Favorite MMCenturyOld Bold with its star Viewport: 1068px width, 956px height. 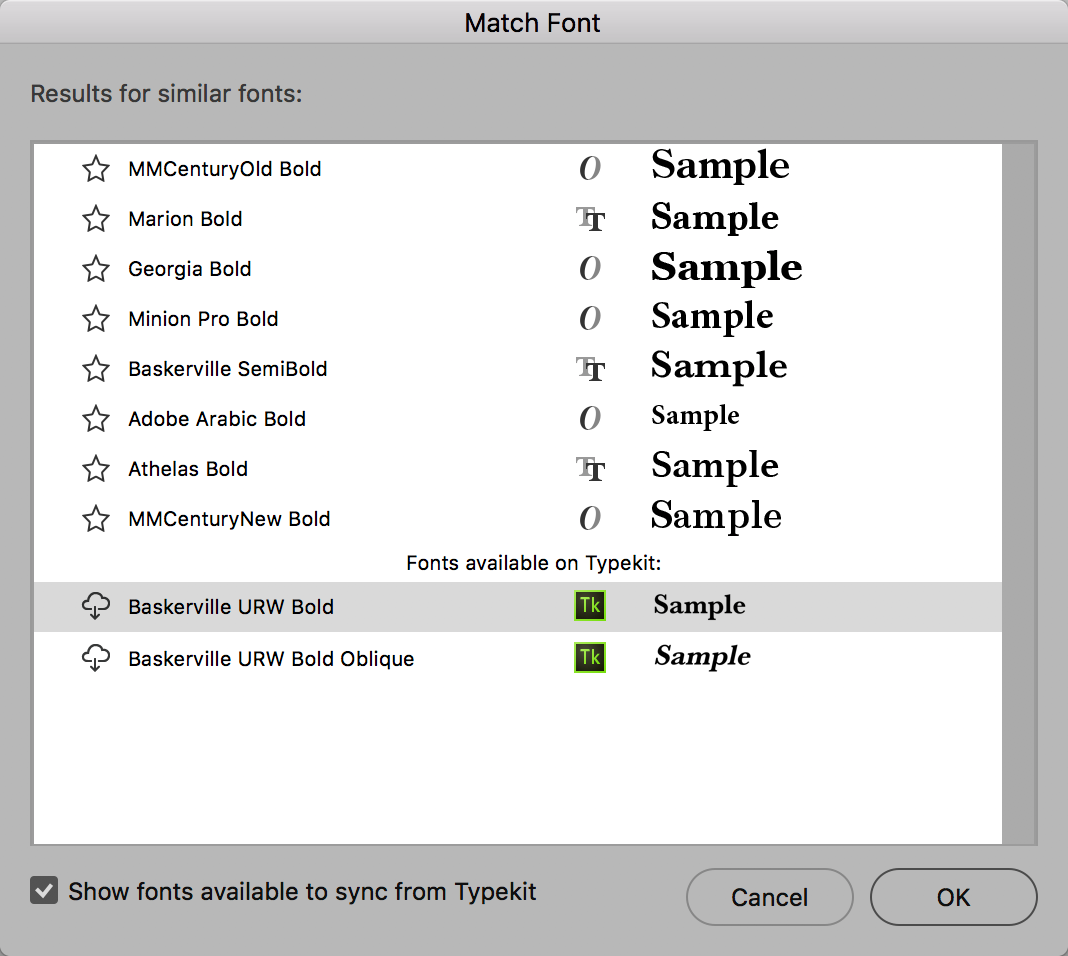point(96,169)
